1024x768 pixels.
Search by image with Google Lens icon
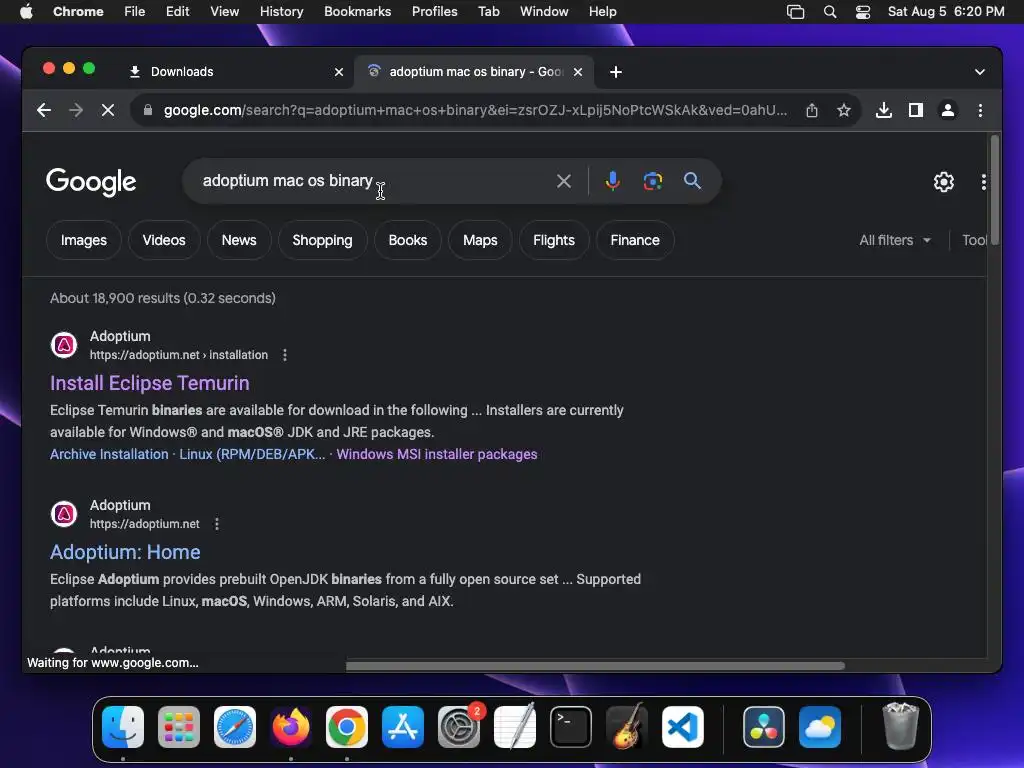pyautogui.click(x=652, y=181)
